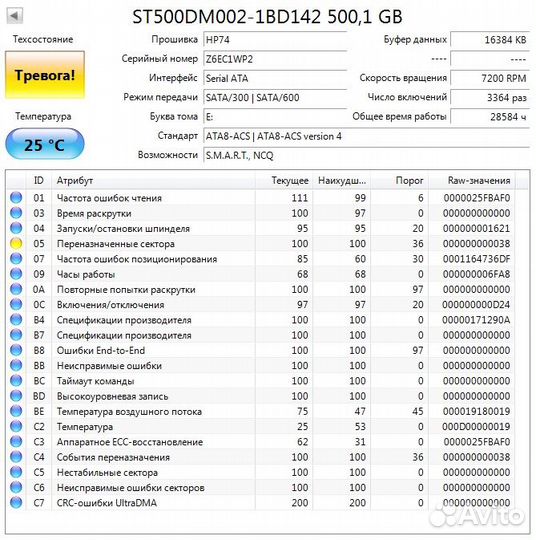Click the blue status dot for attribute BB
Viewport: 536px width, 540px height.
tap(16, 365)
